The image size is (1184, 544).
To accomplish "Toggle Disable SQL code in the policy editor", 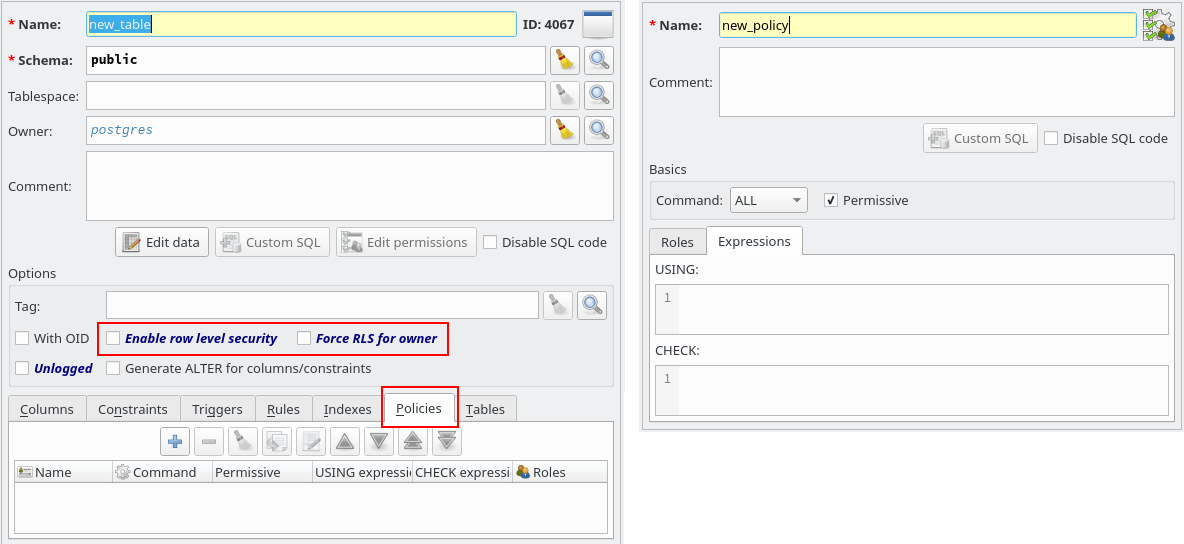I will coord(1051,138).
